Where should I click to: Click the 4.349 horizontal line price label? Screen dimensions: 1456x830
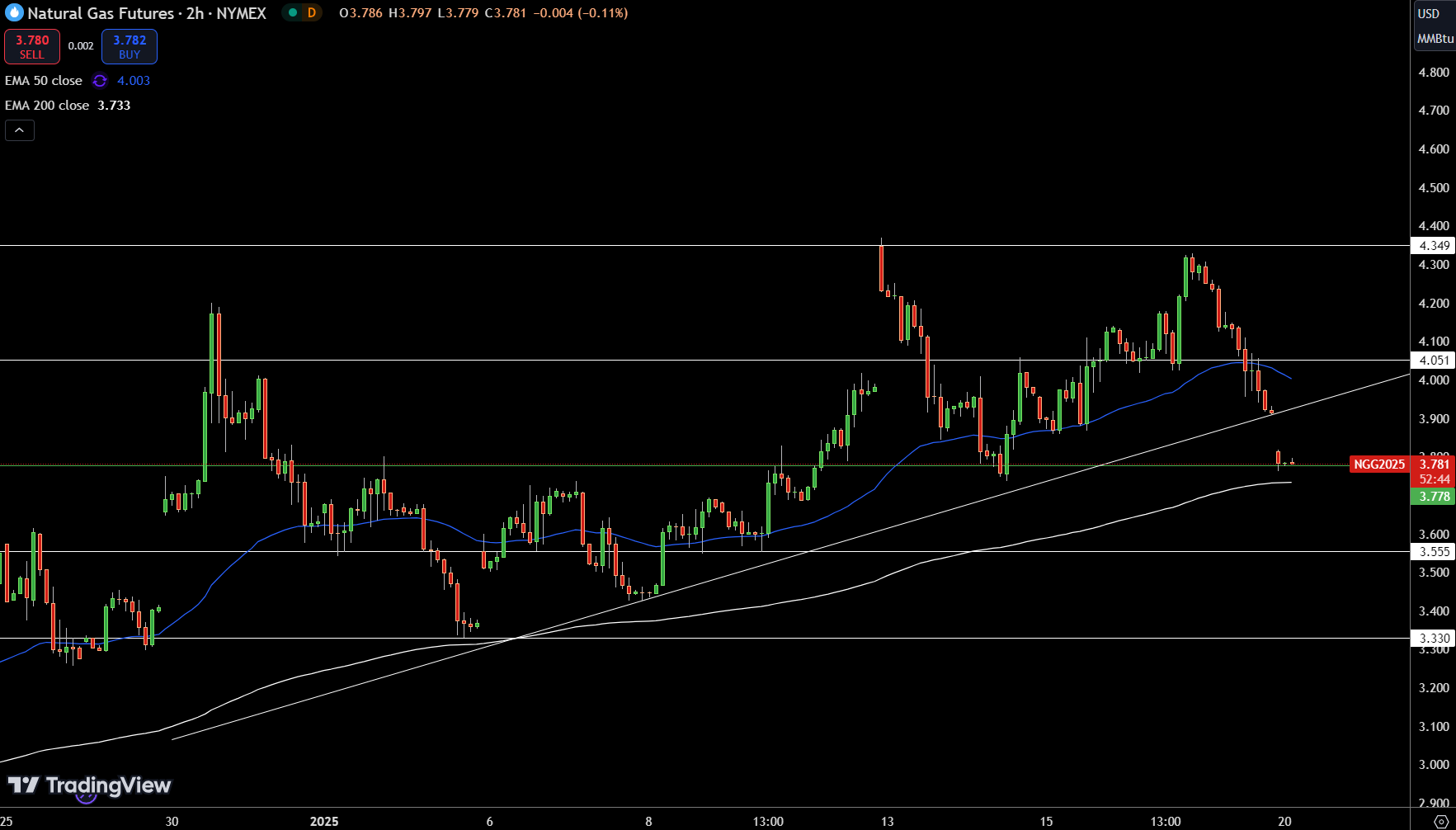coord(1434,246)
